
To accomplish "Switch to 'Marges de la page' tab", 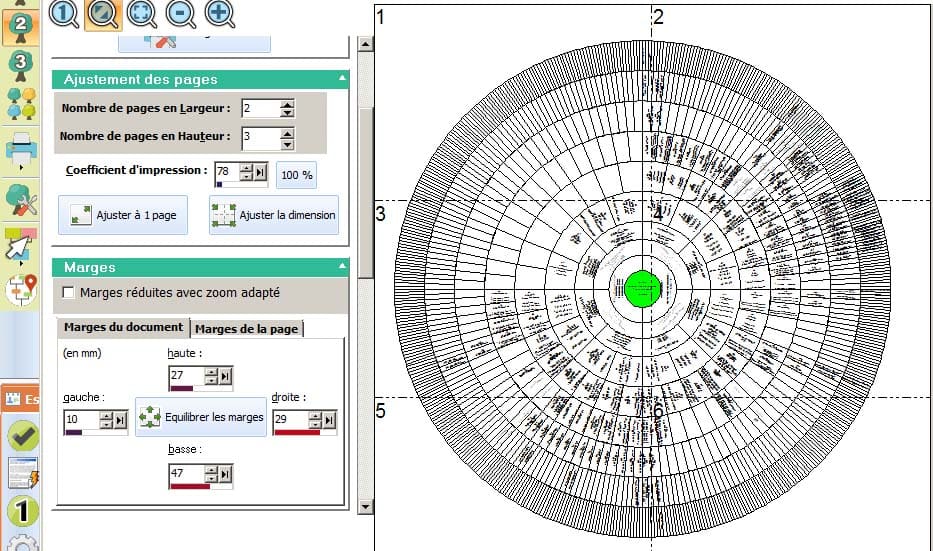I will [246, 328].
